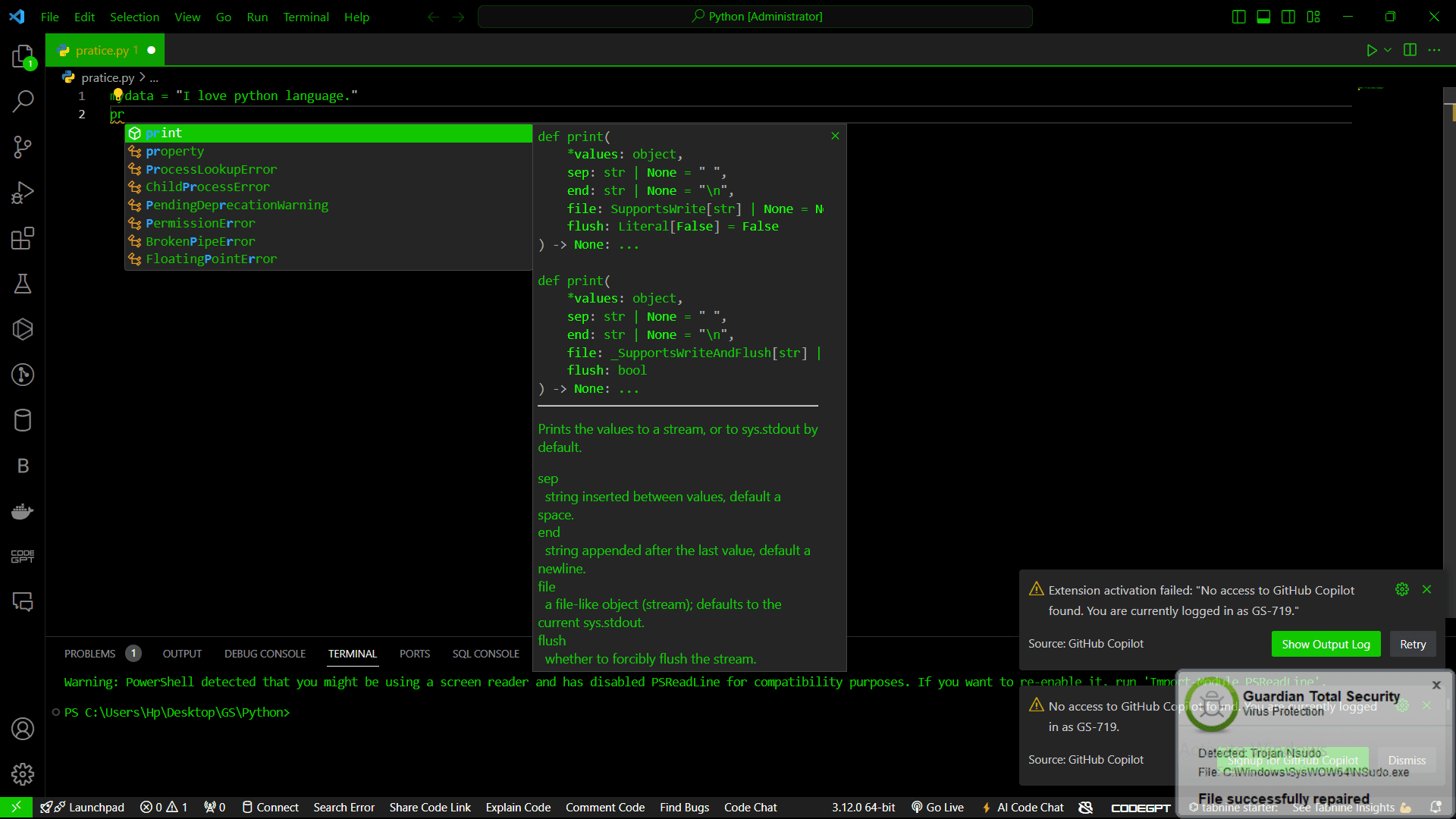Switch to the DEBUG CONSOLE tab
Screen dimensions: 1456x819
[x=265, y=654]
